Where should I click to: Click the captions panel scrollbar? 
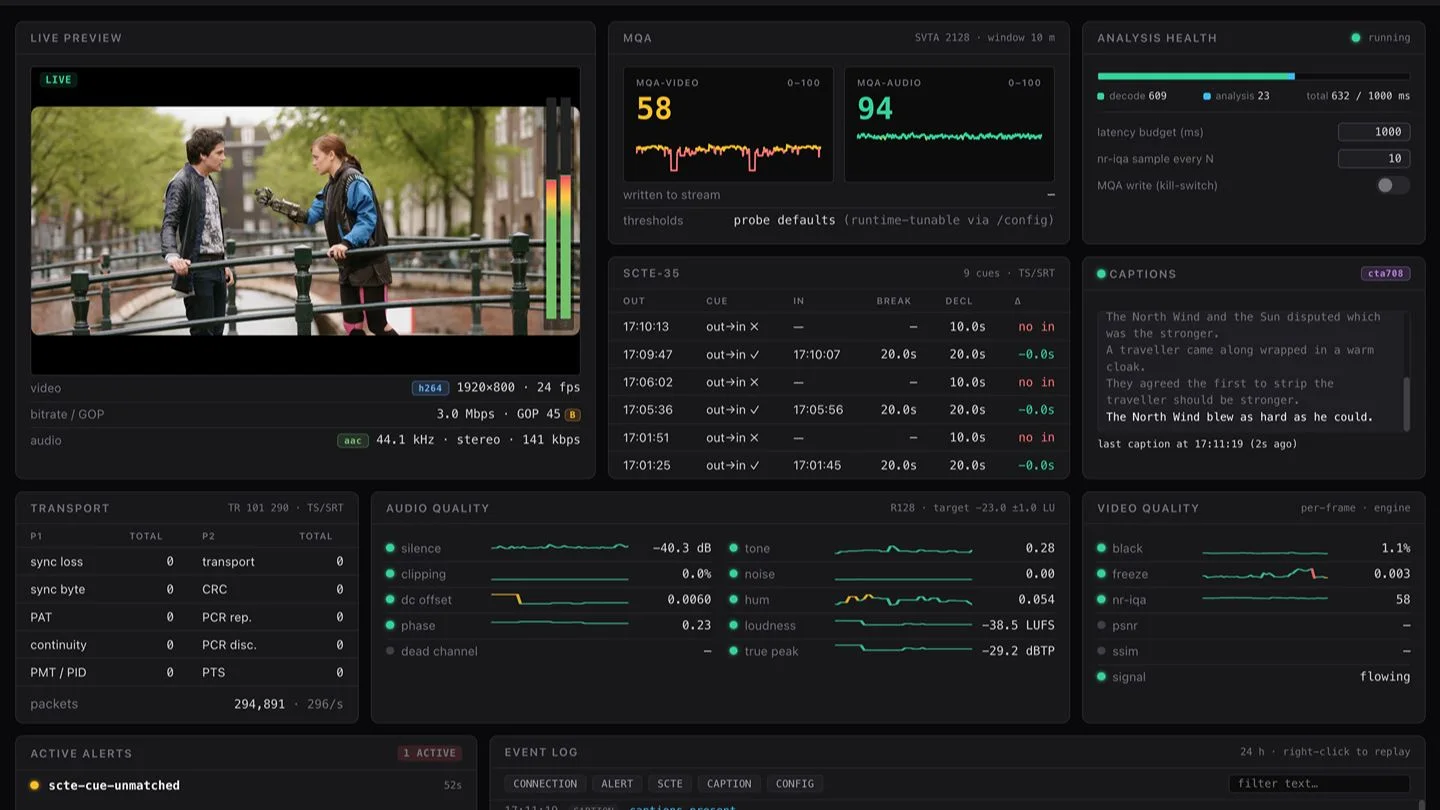coord(1407,404)
